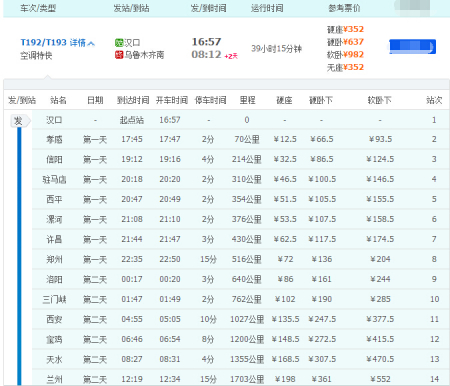Select station name 天水 in the stop list
450x386 pixels.
54,359
